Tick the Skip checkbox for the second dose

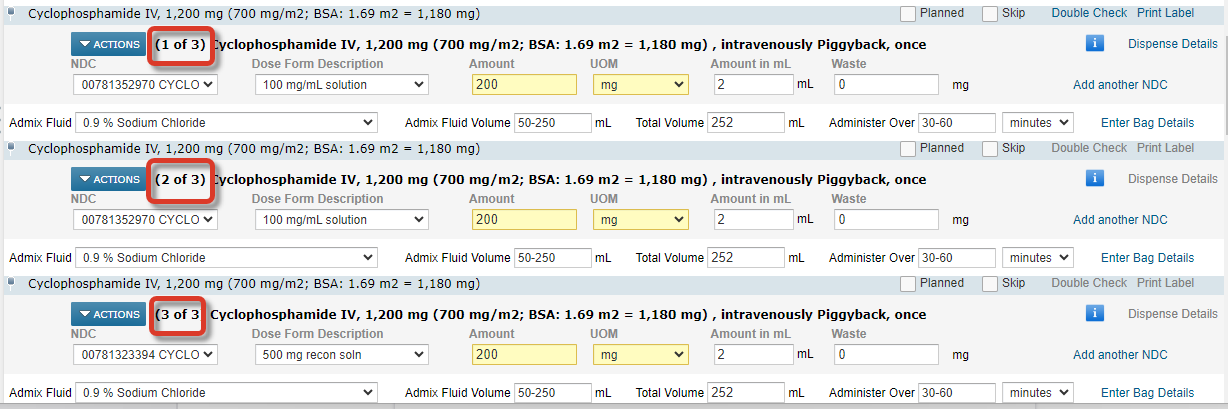pos(990,149)
